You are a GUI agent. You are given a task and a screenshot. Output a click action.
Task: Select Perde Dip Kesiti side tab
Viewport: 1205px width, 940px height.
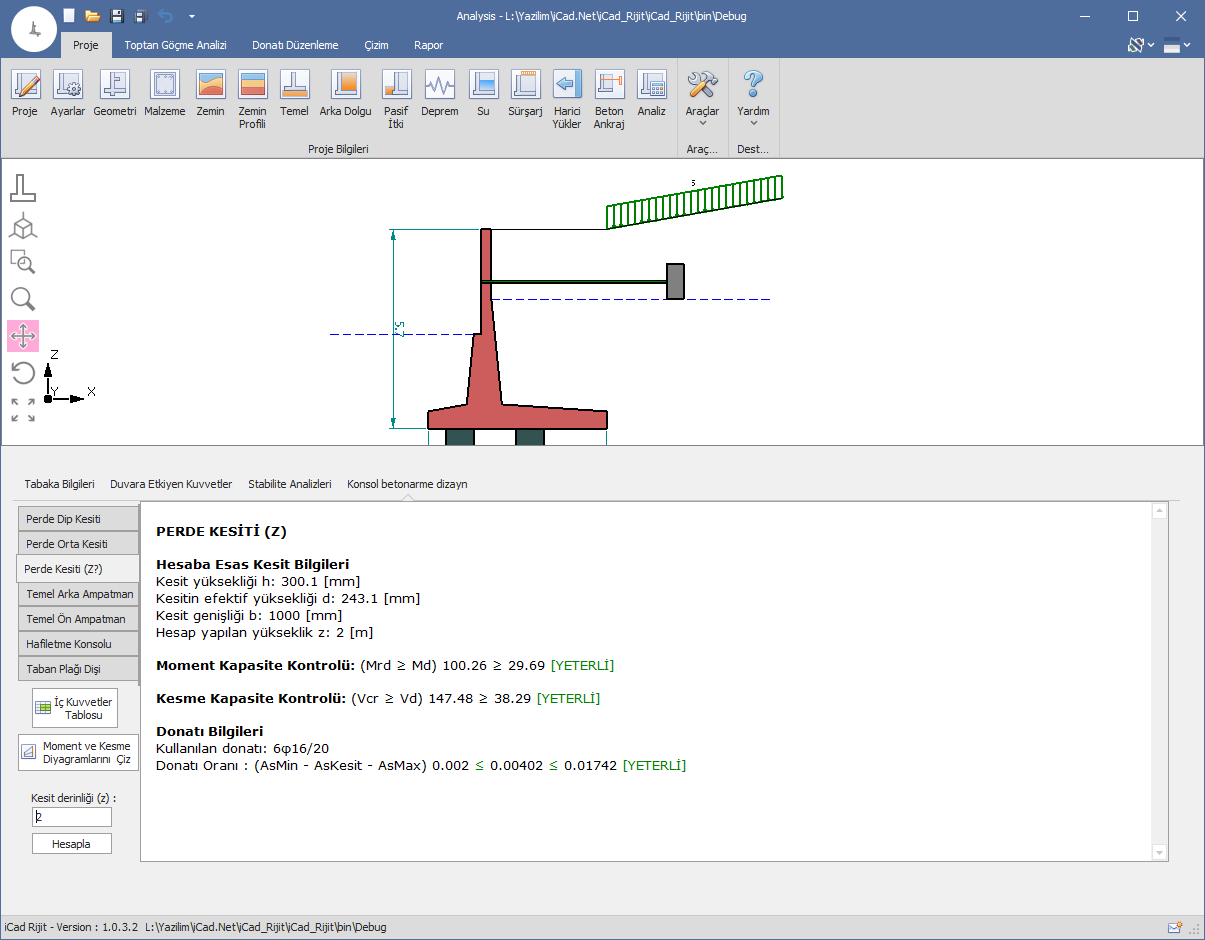tap(78, 519)
